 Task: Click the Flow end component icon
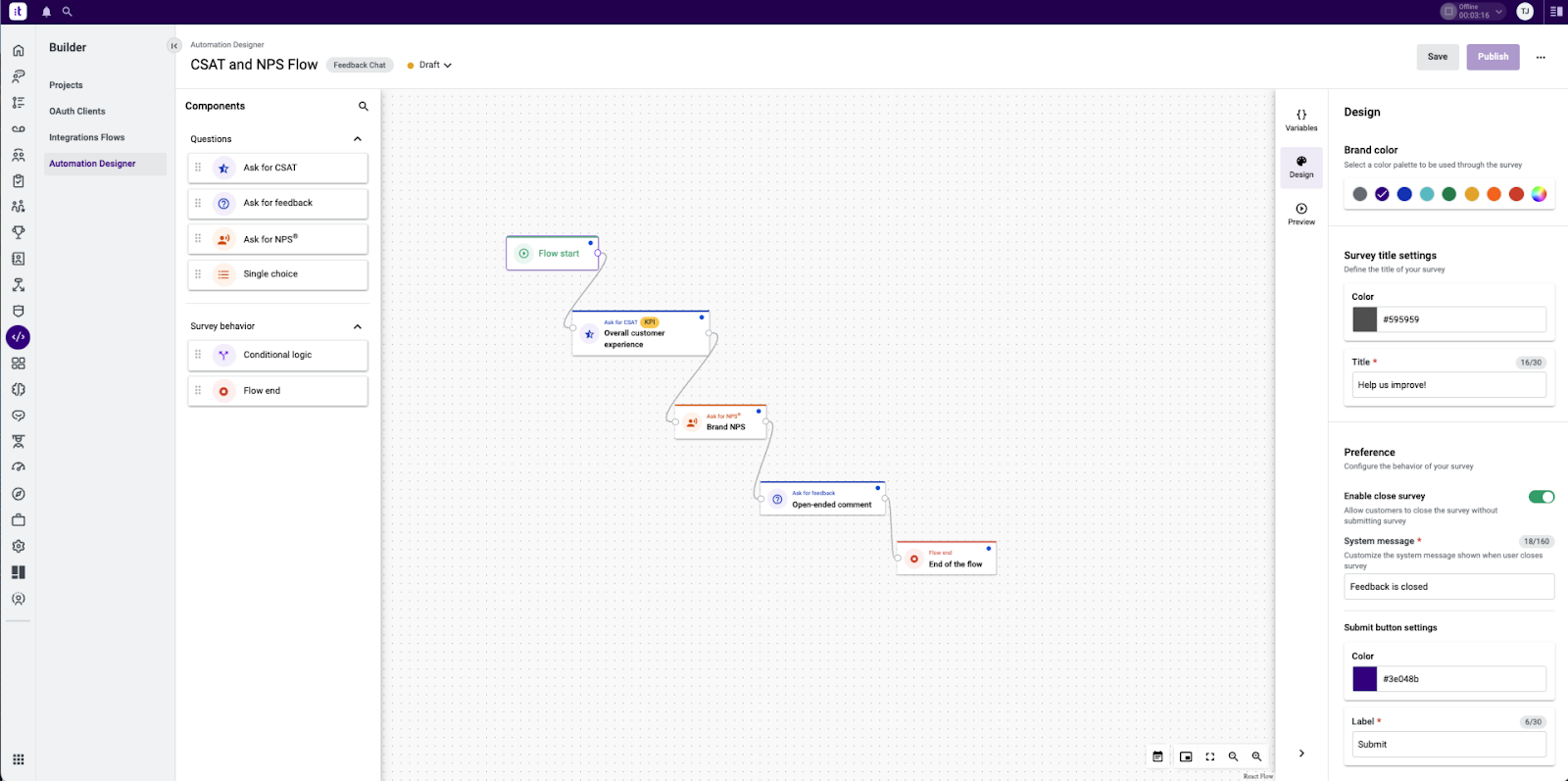coord(223,391)
